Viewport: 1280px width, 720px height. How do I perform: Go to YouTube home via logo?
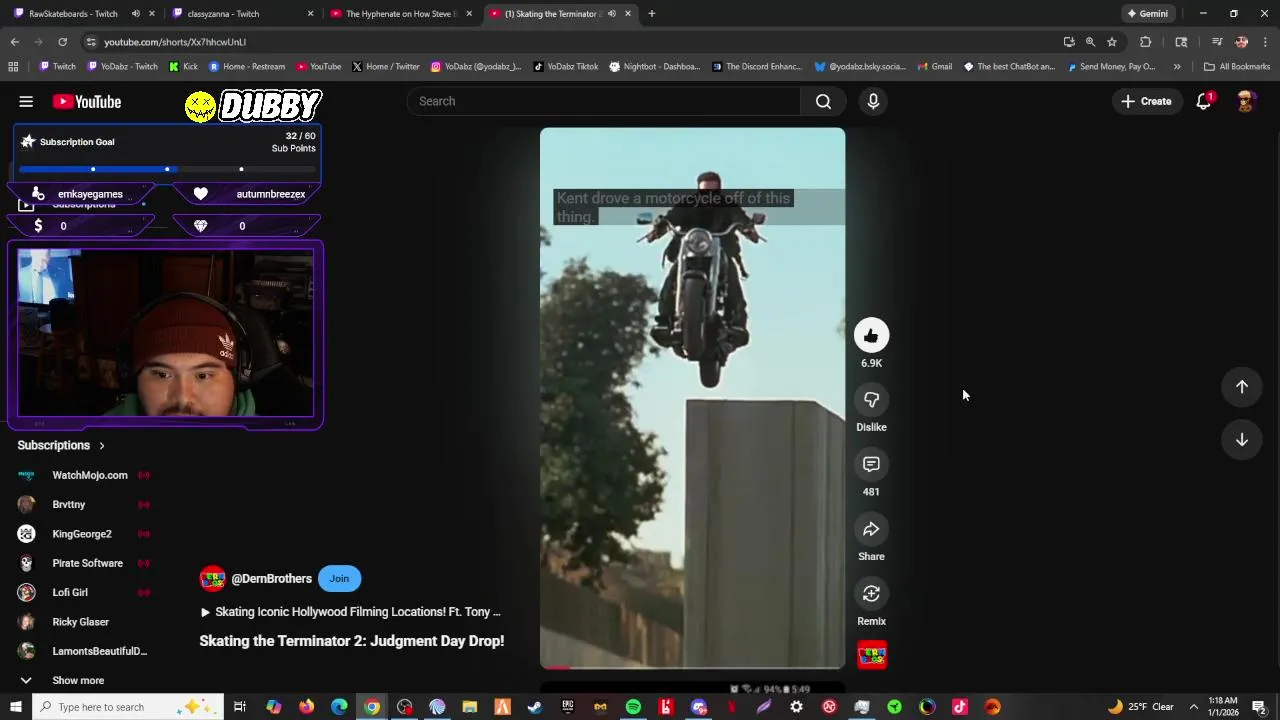(x=87, y=101)
